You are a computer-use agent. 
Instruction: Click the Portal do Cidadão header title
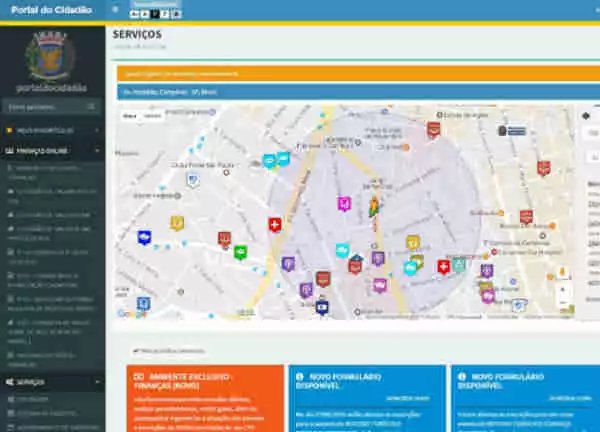(x=52, y=10)
